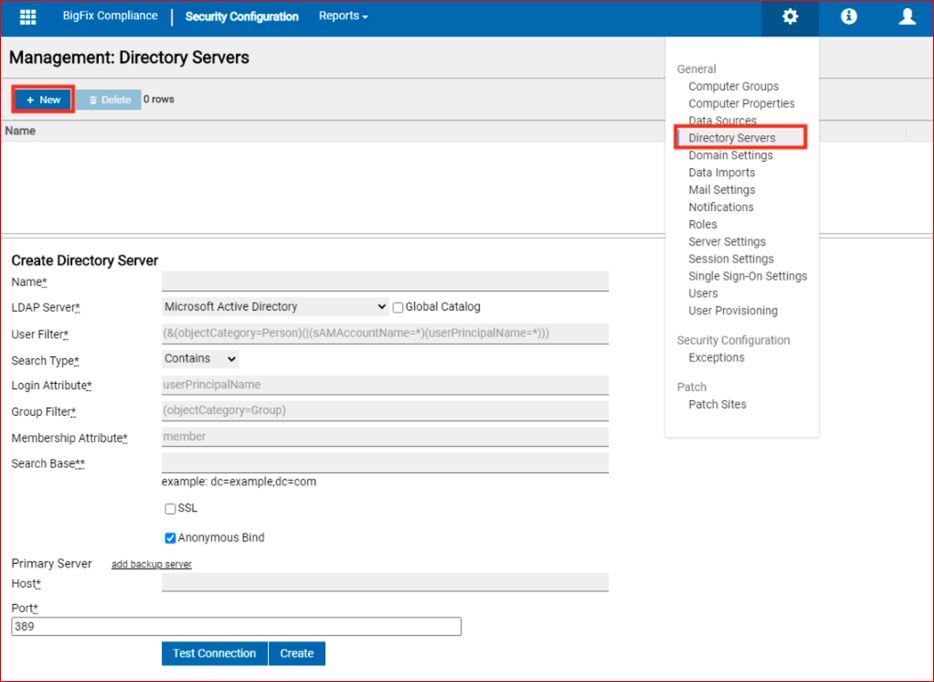Open Notifications menu entry
The image size is (934, 682).
point(721,207)
